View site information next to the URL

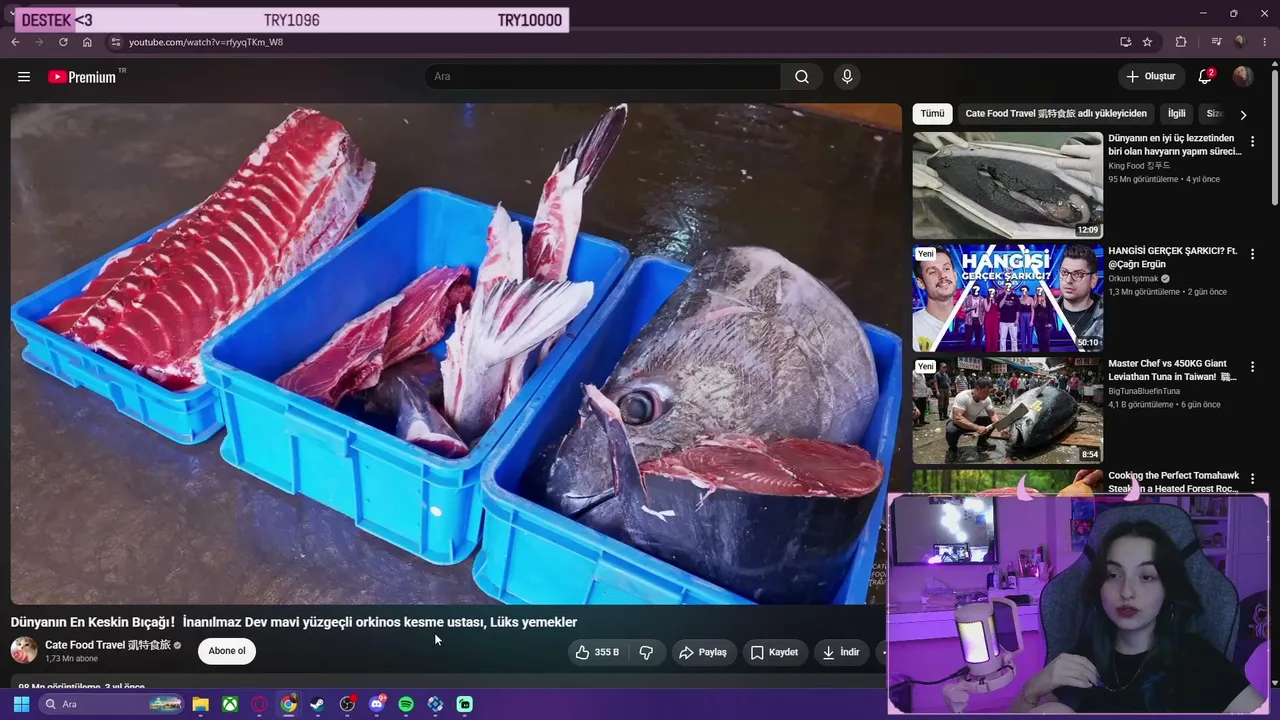point(115,42)
